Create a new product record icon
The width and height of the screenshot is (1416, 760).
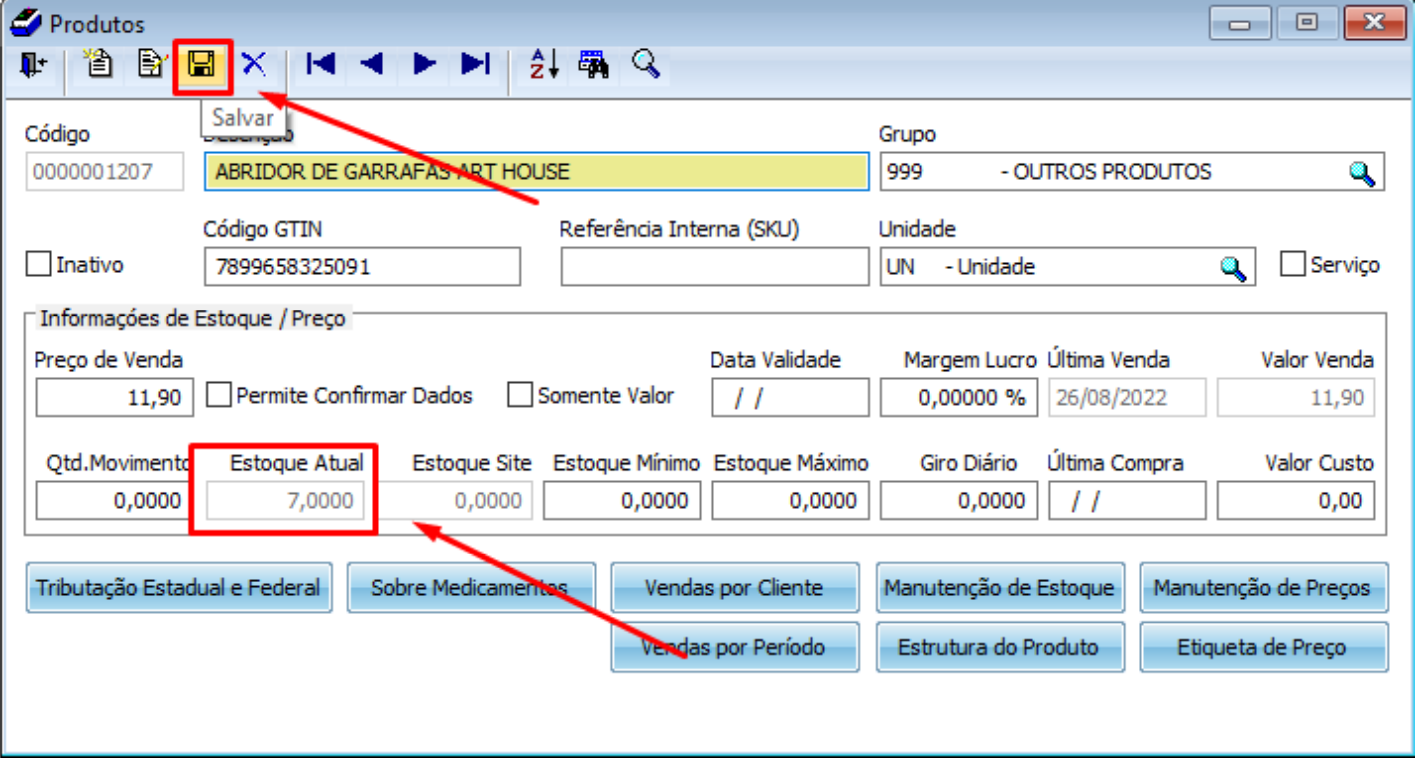98,65
